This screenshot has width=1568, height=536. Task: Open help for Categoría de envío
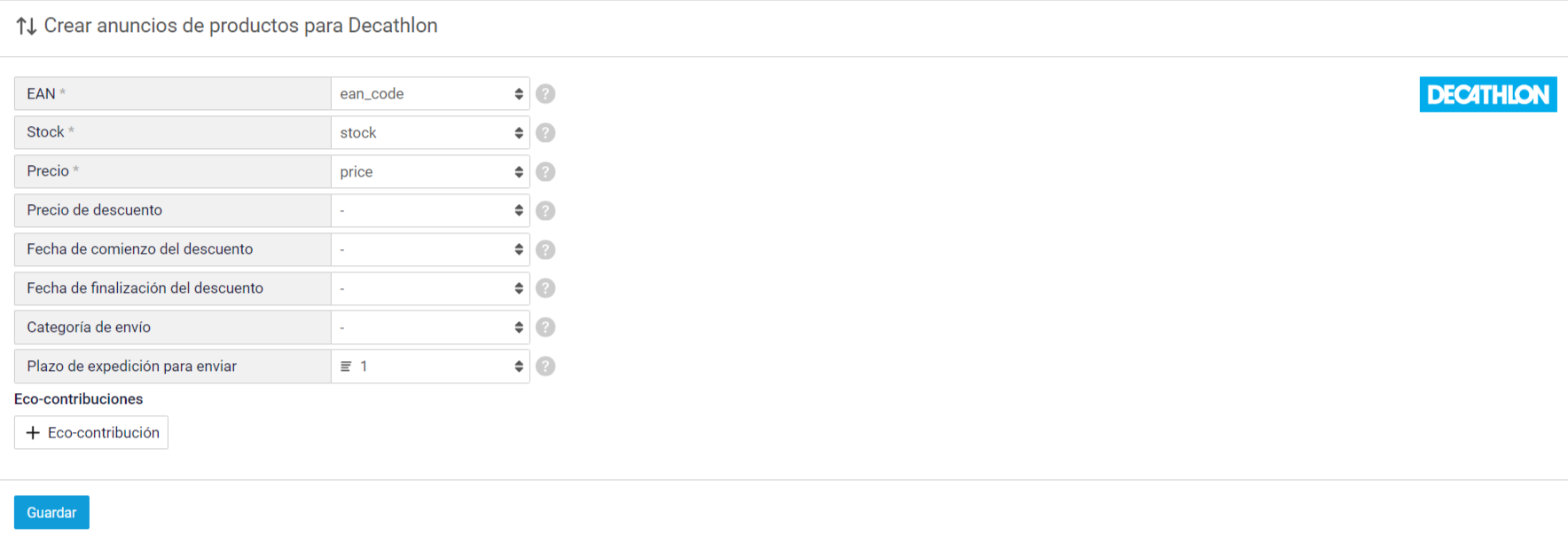(545, 327)
